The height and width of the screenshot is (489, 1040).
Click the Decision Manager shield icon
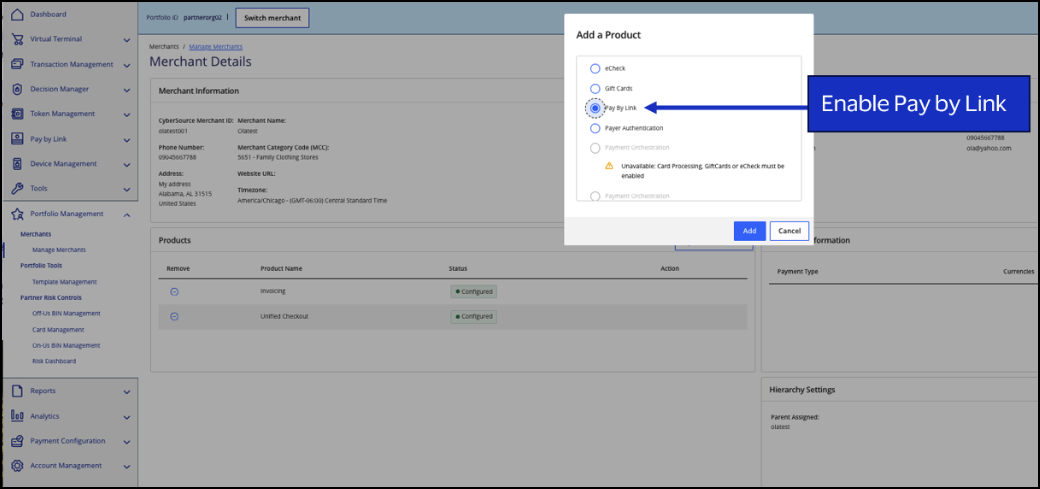pyautogui.click(x=17, y=89)
